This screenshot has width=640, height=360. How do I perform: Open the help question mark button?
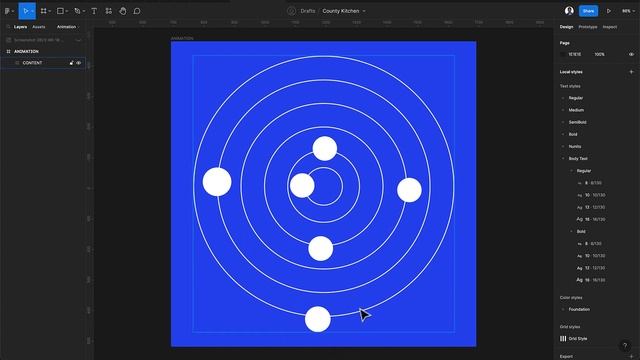[x=625, y=346]
